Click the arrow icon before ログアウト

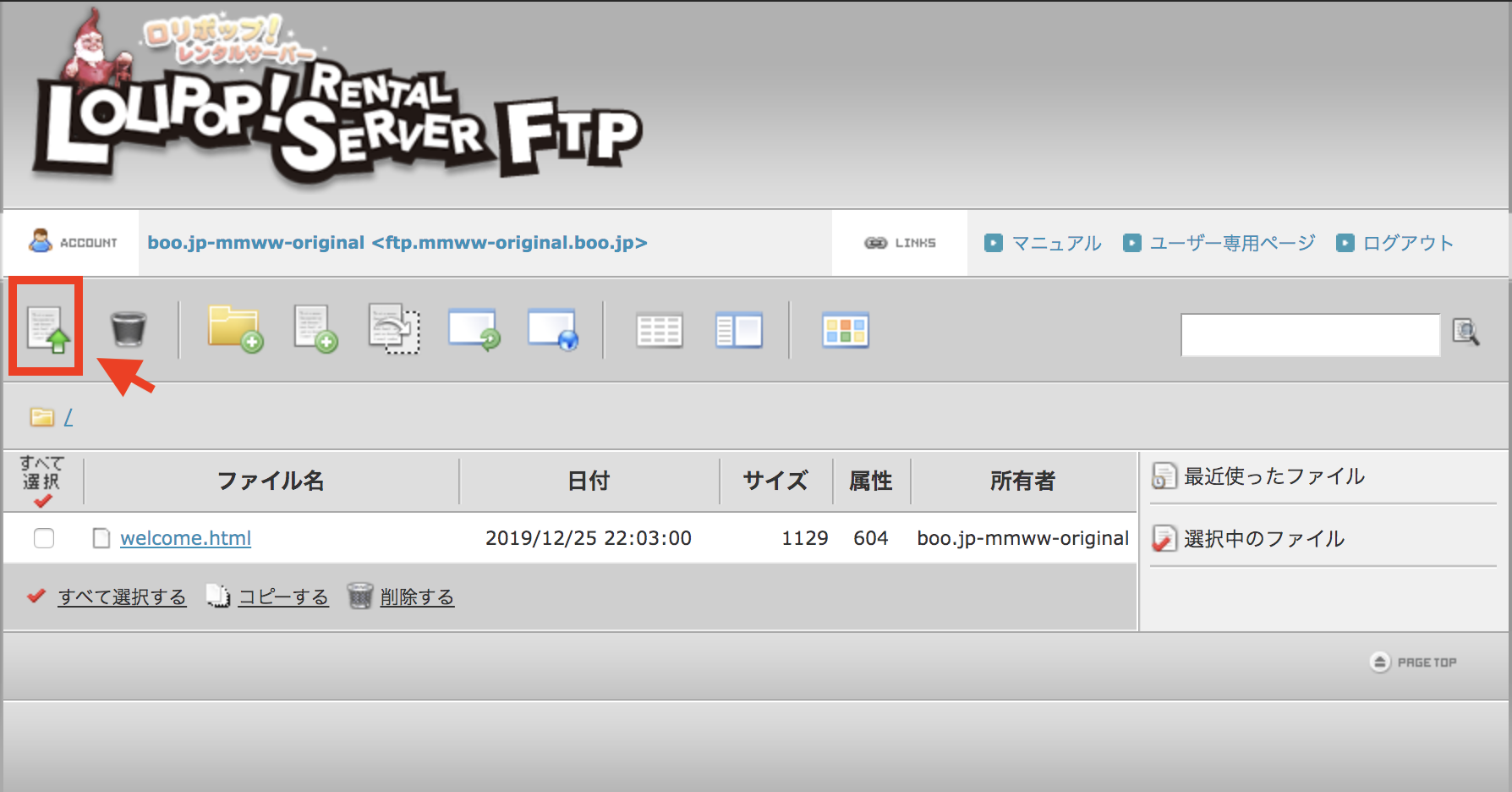tap(1345, 243)
